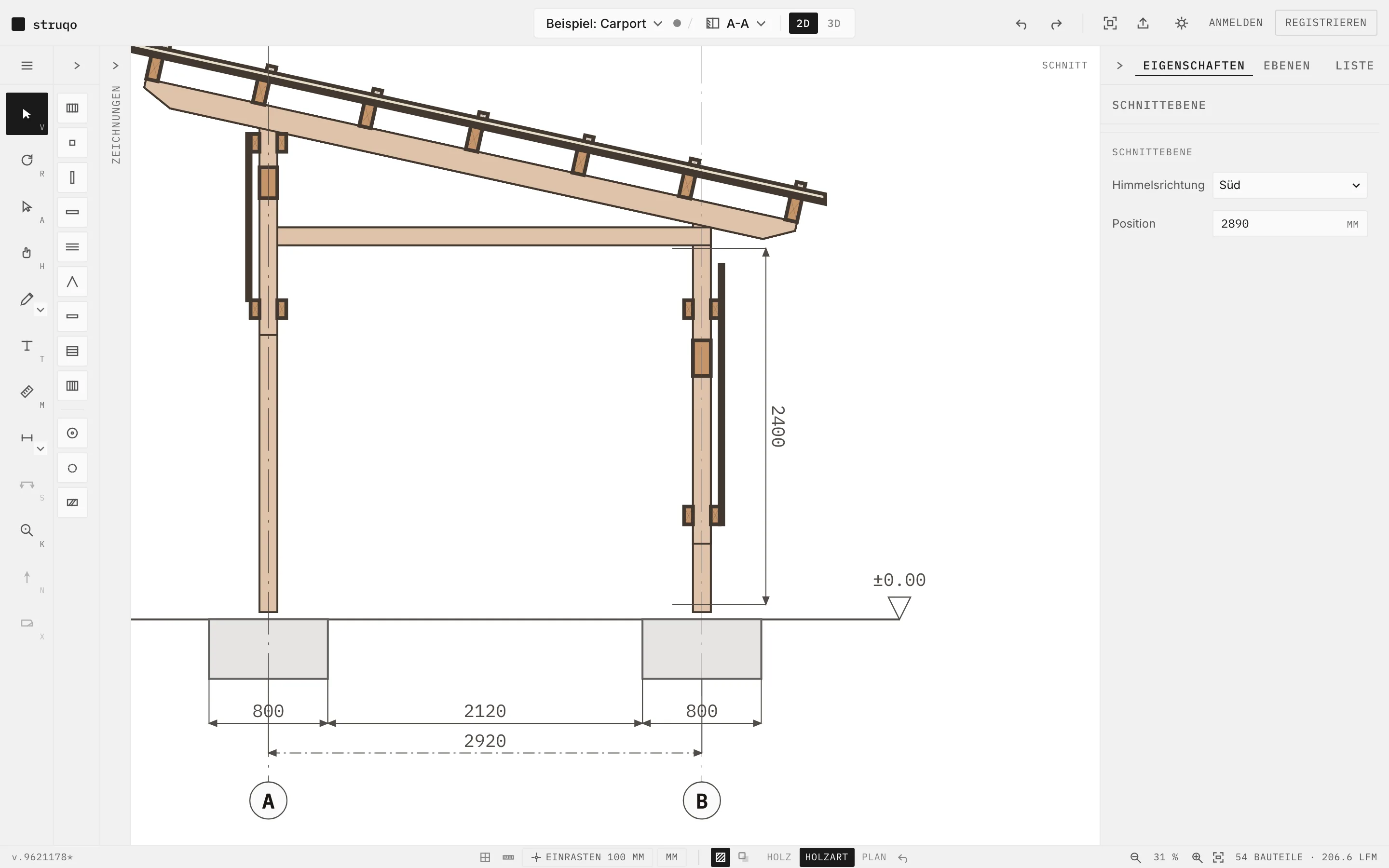Select the measure ruler tool (M)
Image resolution: width=1389 pixels, height=868 pixels.
pyautogui.click(x=27, y=392)
